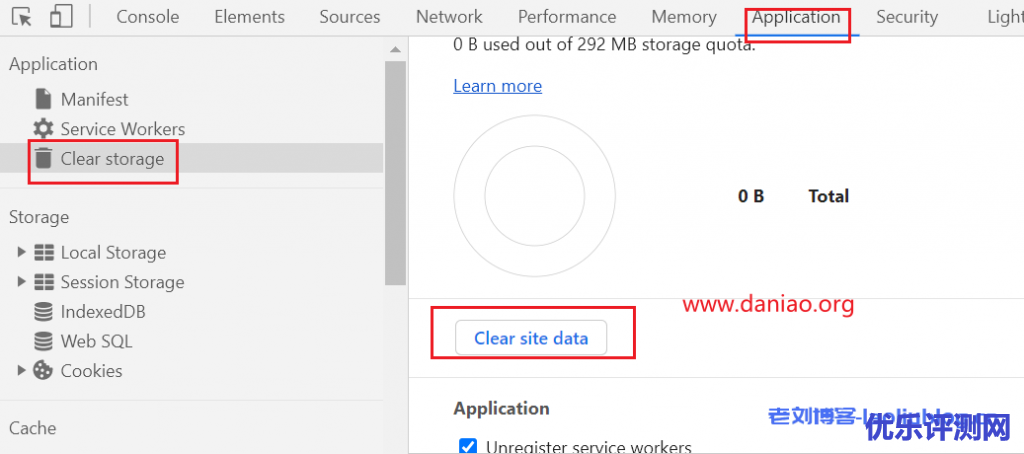
Task: Click the Clear storage trash icon
Action: (43, 158)
